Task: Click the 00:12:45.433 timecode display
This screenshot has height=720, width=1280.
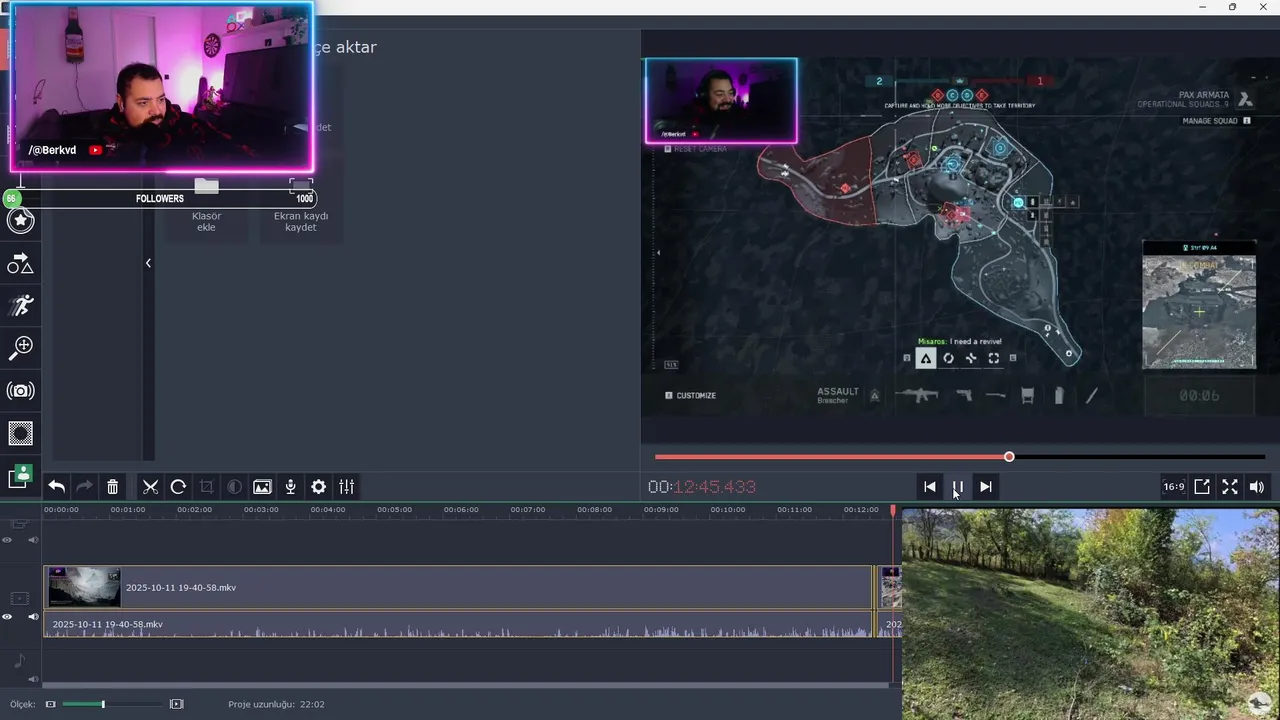Action: click(701, 487)
